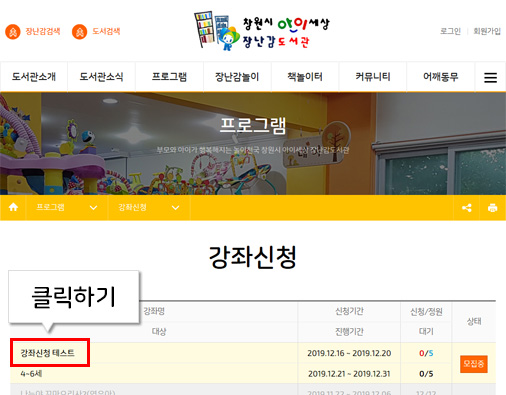This screenshot has width=506, height=395.
Task: Expand the 프로그램 breadcrumb dropdown
Action: [93, 208]
